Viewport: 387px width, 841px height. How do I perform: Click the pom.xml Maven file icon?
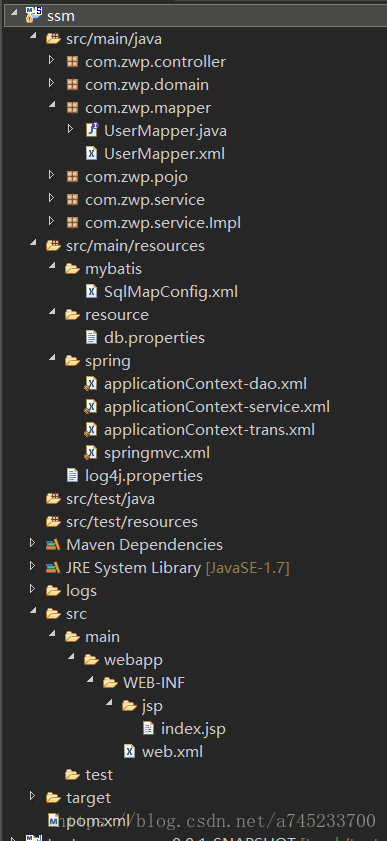(54, 820)
